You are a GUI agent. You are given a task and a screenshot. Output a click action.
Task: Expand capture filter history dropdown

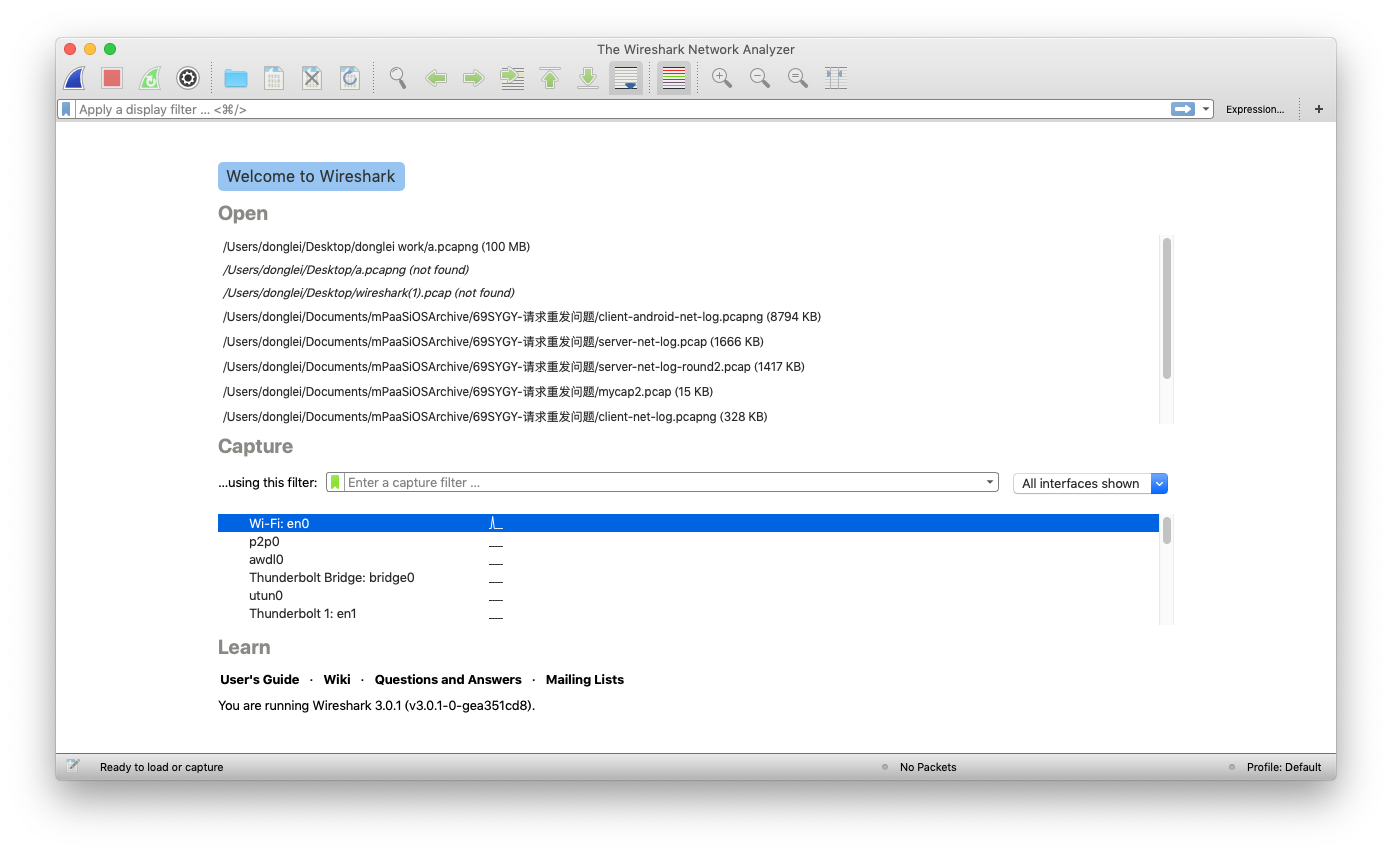click(991, 482)
